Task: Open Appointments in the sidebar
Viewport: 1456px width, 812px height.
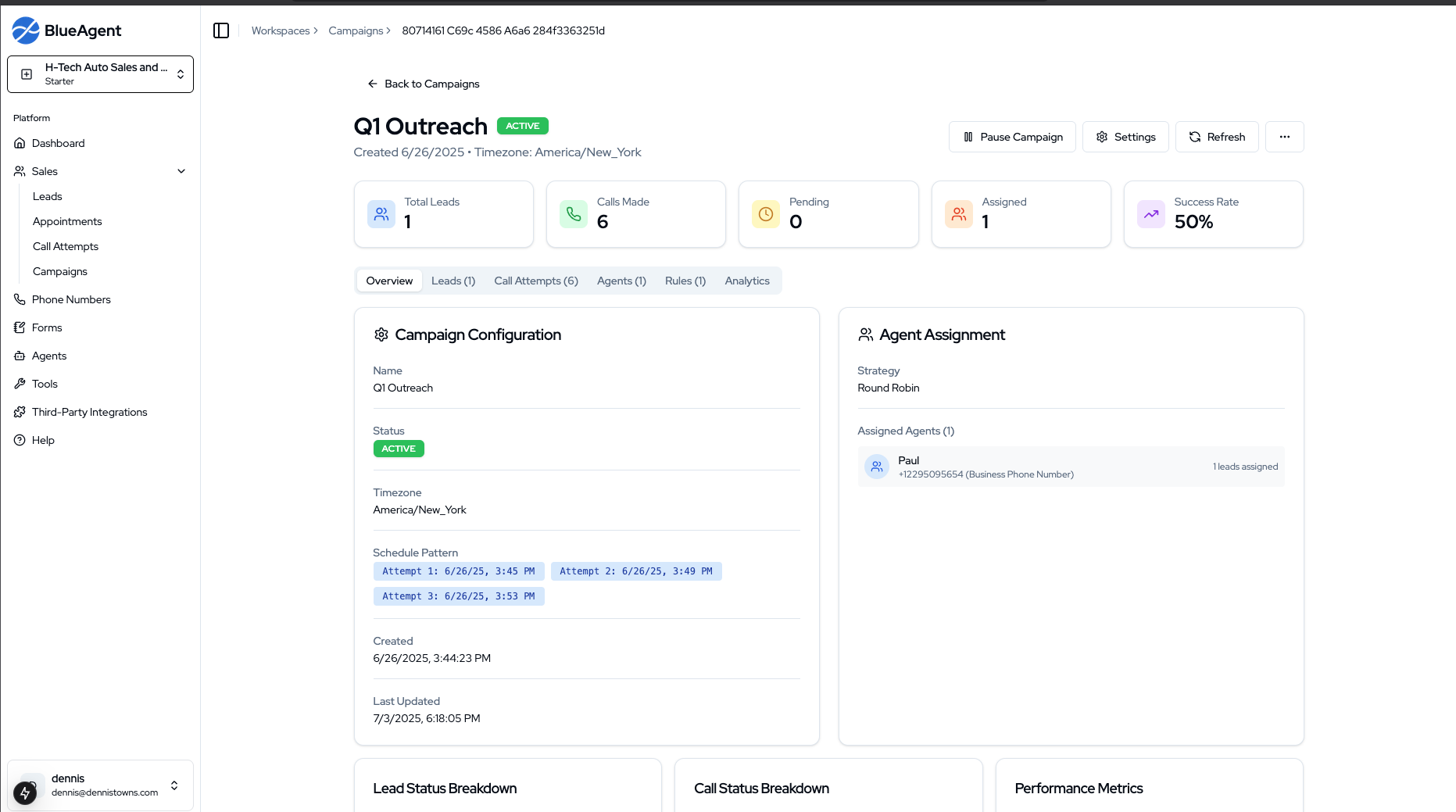Action: click(x=67, y=221)
